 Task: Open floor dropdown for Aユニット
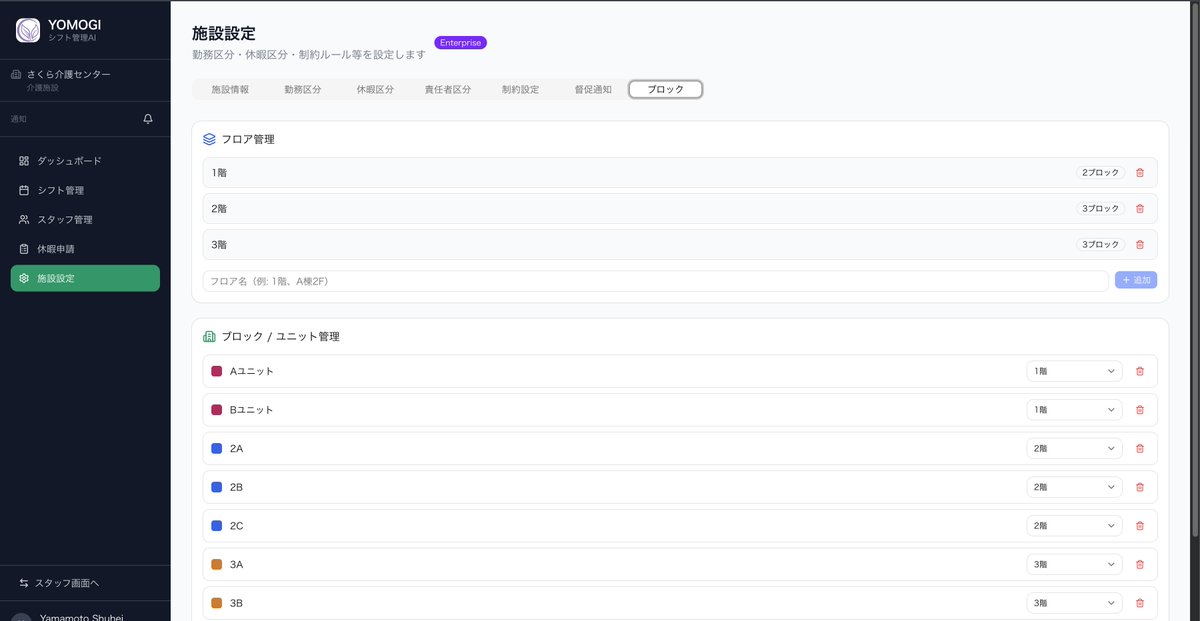coord(1075,371)
